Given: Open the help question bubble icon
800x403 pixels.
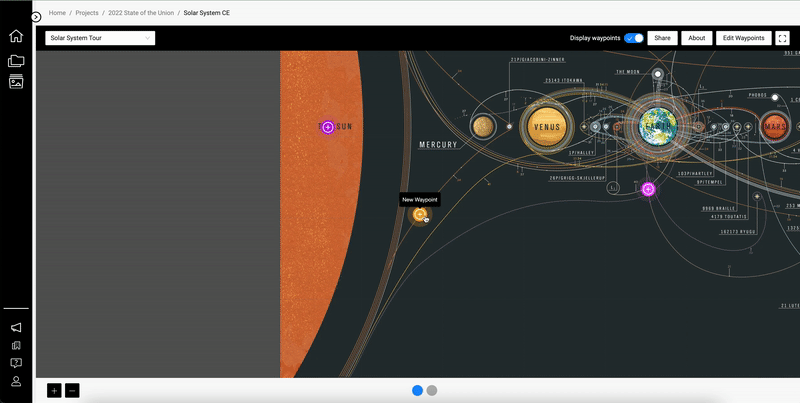Looking at the screenshot, I should pyautogui.click(x=16, y=363).
